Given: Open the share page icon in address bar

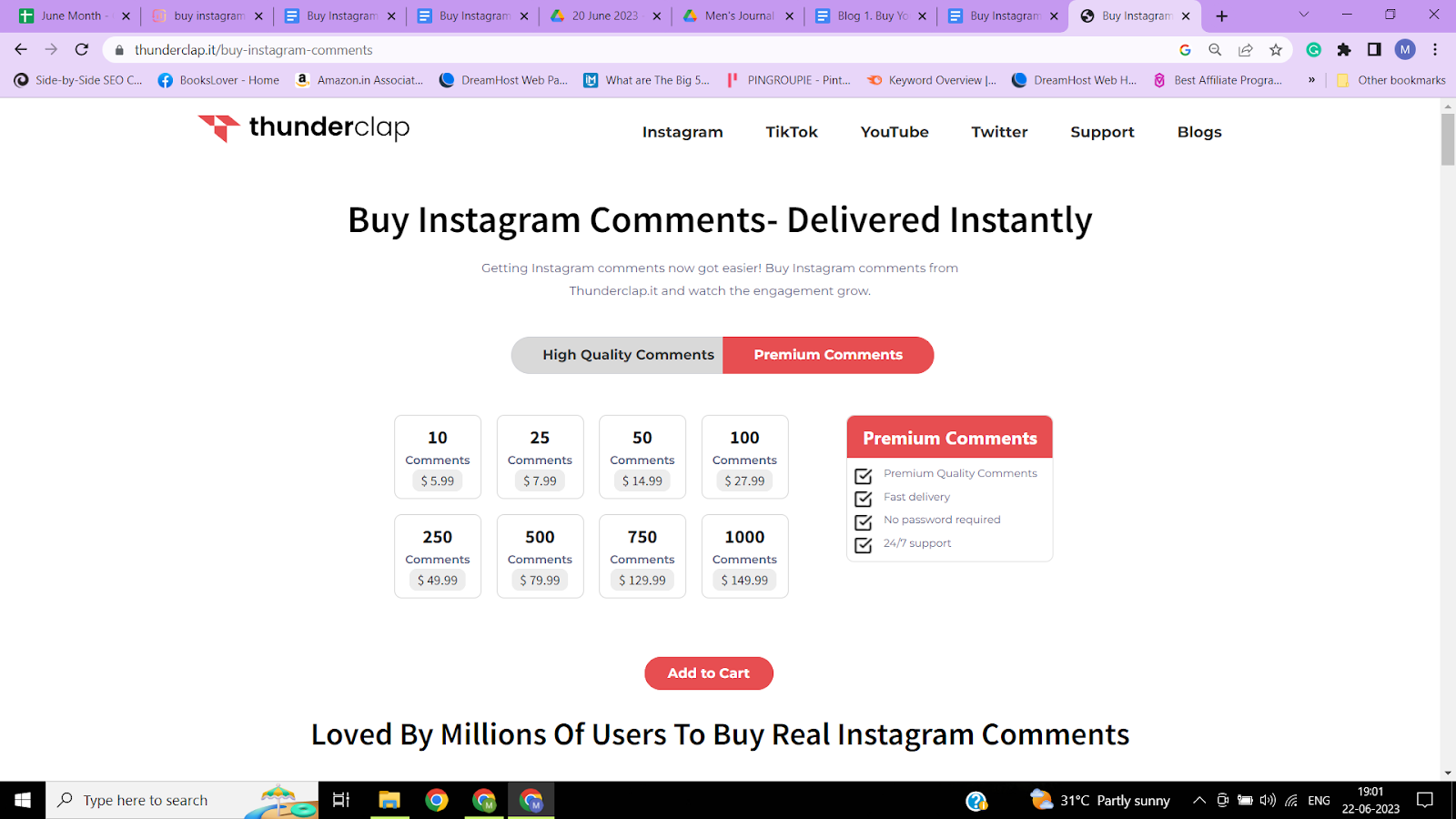Looking at the screenshot, I should pos(1246,50).
